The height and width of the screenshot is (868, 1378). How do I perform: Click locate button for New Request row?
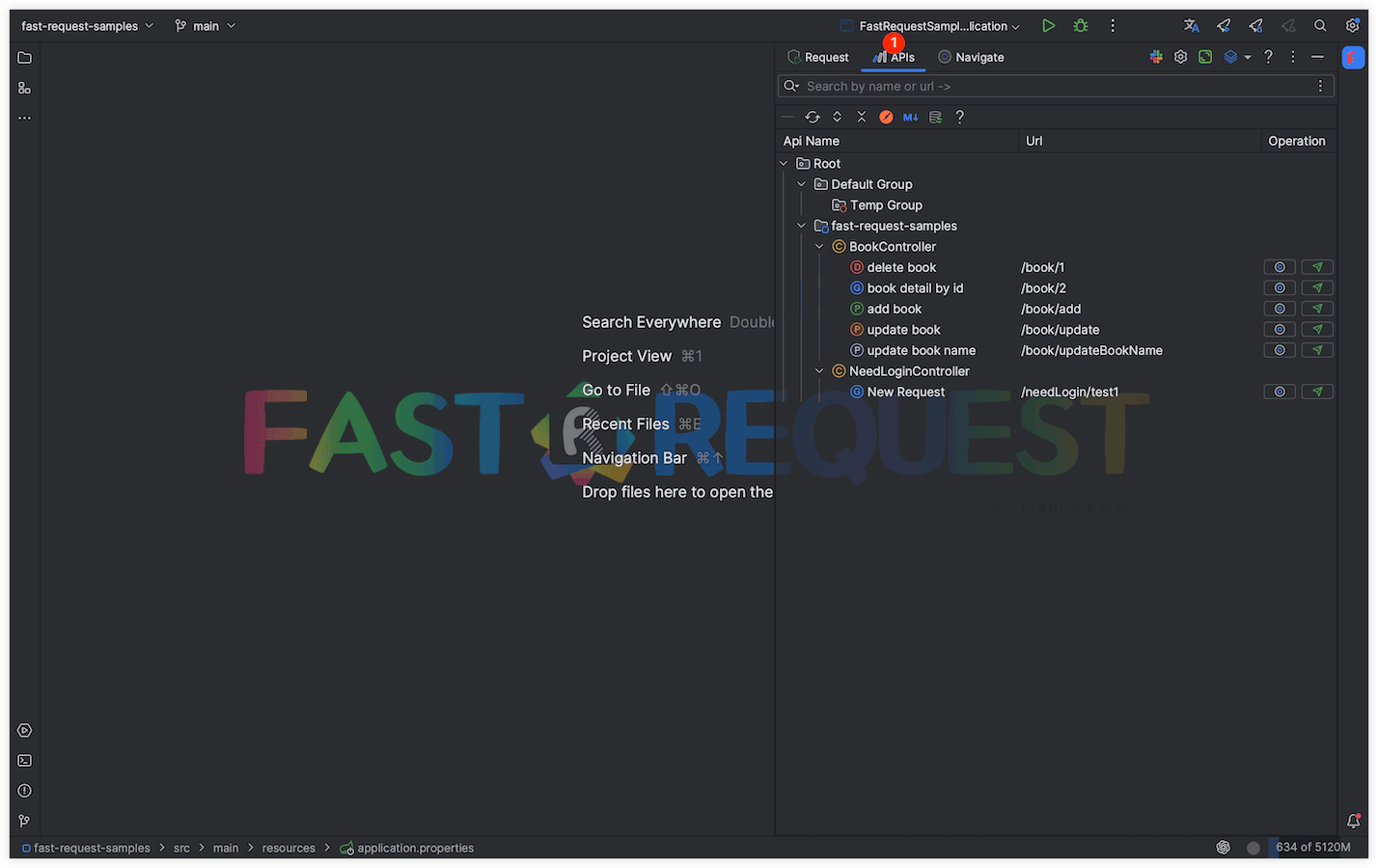click(1279, 392)
